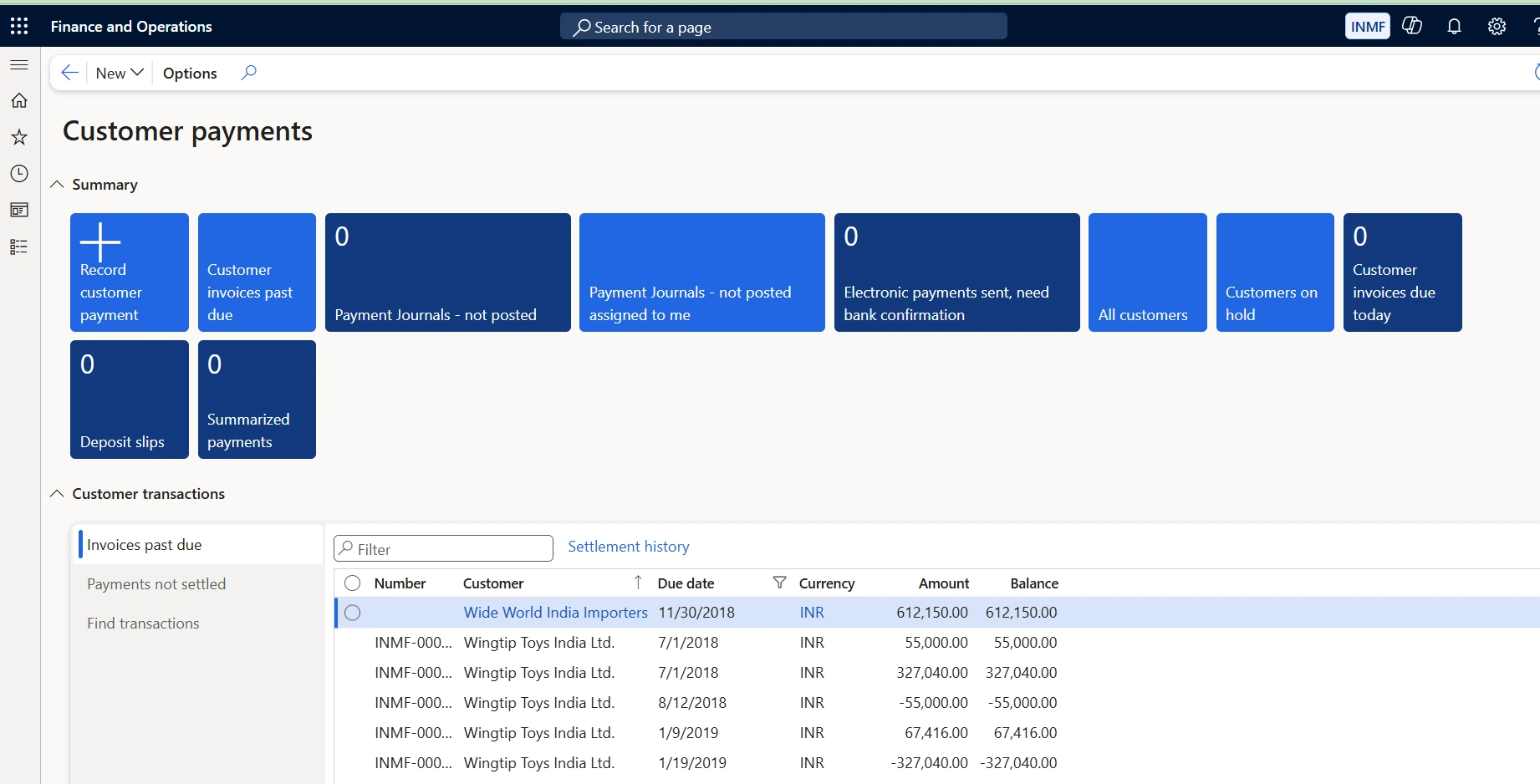1540x784 pixels.
Task: Go to Home in sidebar
Action: coord(19,100)
